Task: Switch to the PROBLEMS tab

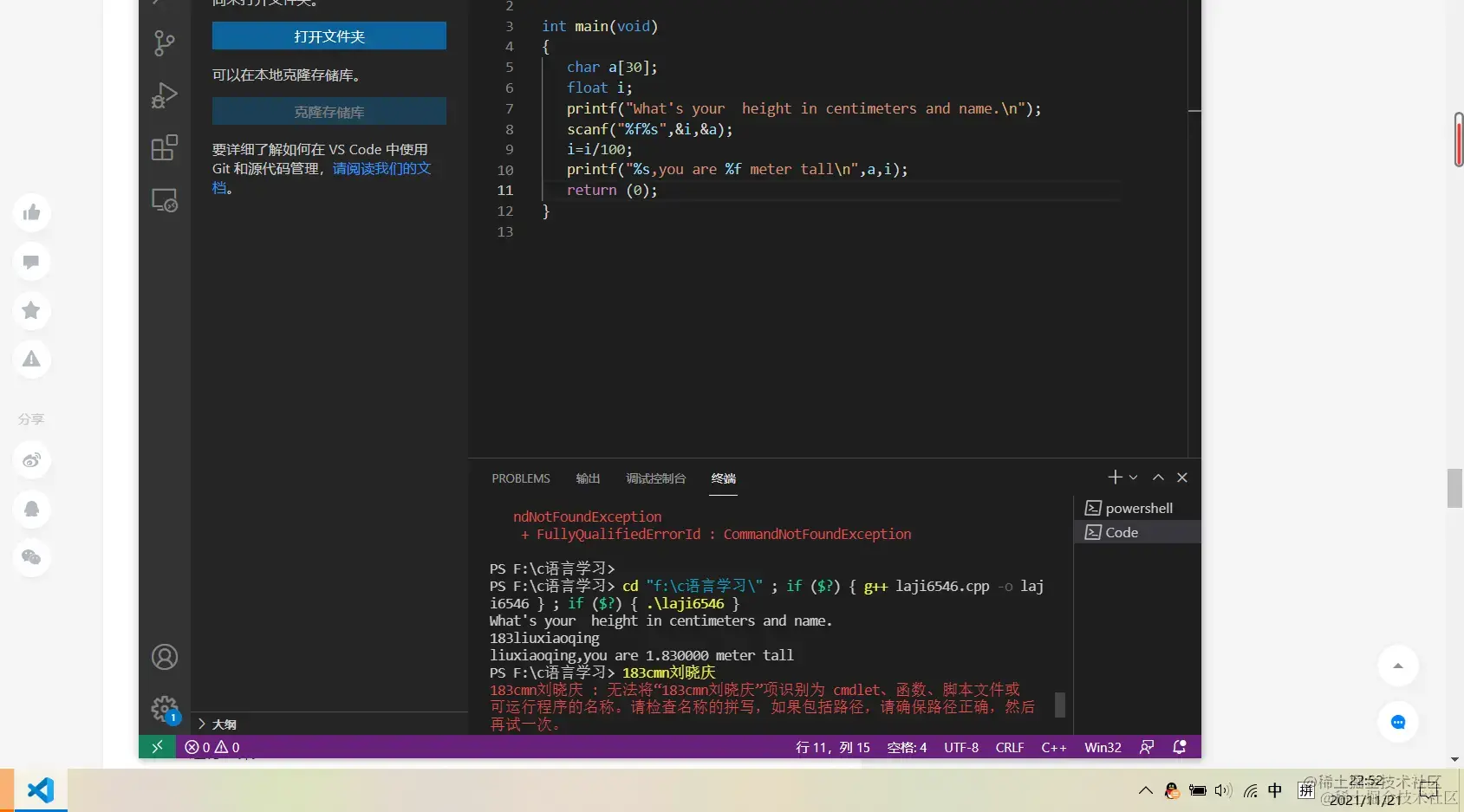Action: 521,478
